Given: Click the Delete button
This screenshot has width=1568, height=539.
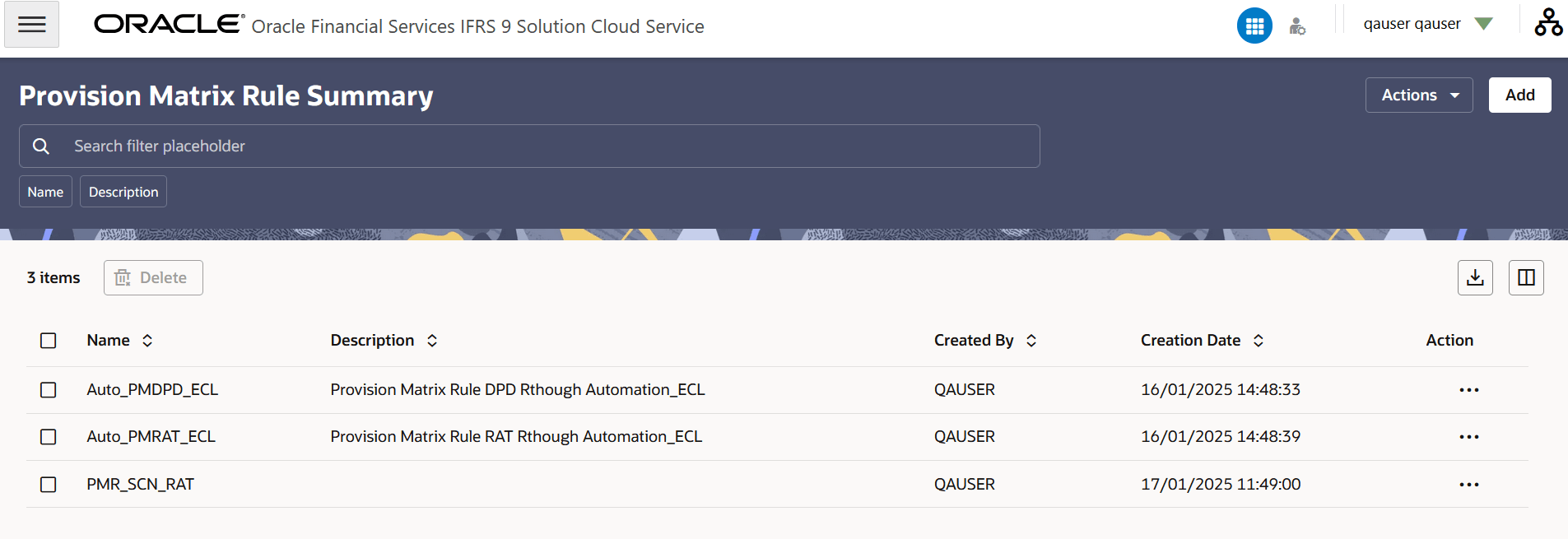Looking at the screenshot, I should coord(153,277).
